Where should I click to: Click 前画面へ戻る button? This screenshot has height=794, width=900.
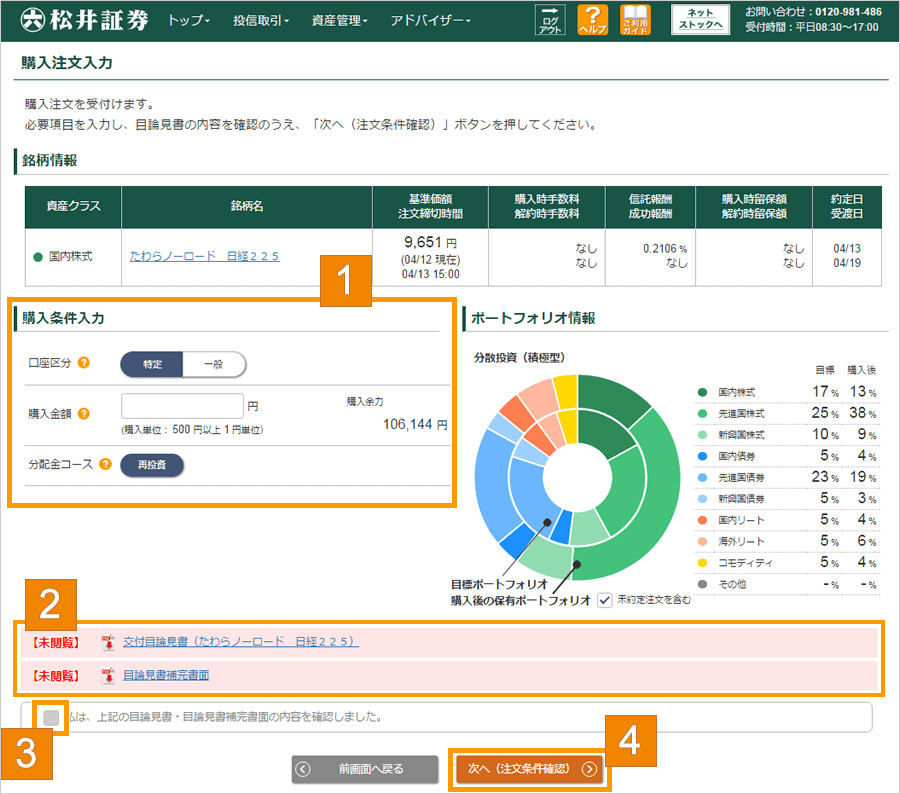tap(364, 769)
